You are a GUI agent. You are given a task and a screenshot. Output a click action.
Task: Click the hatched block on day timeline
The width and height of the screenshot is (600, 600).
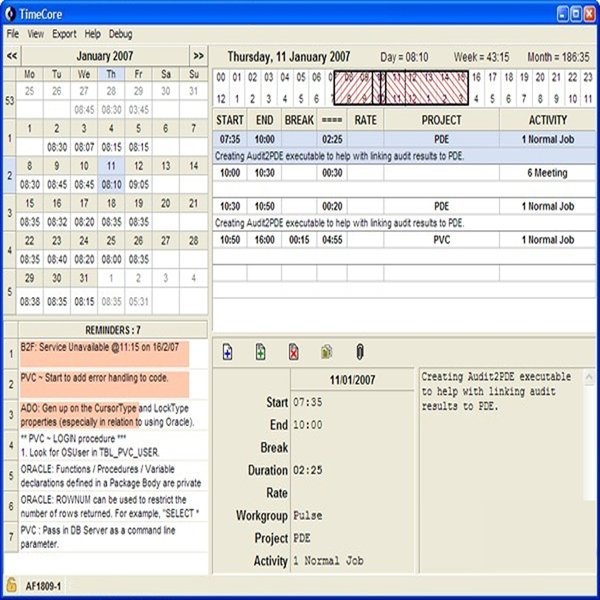pyautogui.click(x=401, y=88)
